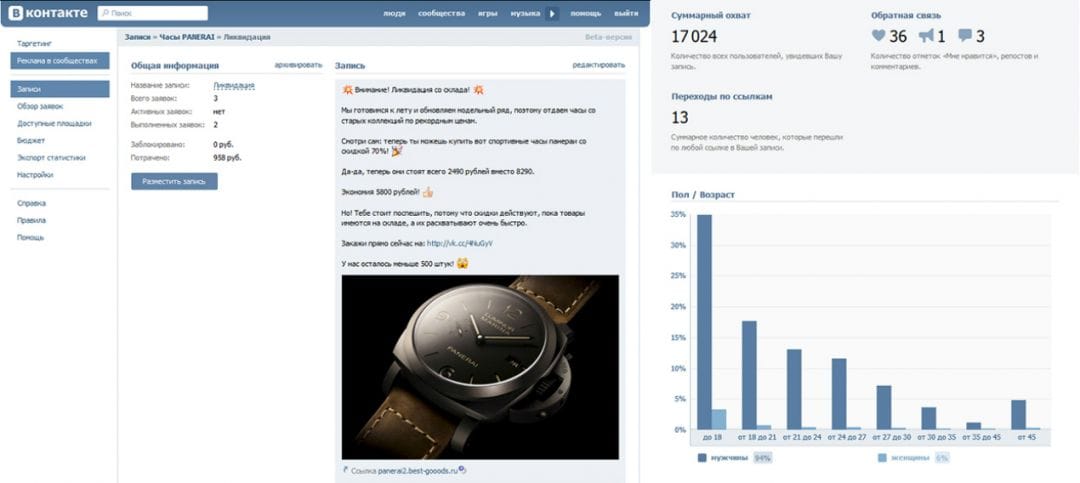Open Экспорт статистики in the sidebar
The height and width of the screenshot is (483, 1080).
[52, 158]
